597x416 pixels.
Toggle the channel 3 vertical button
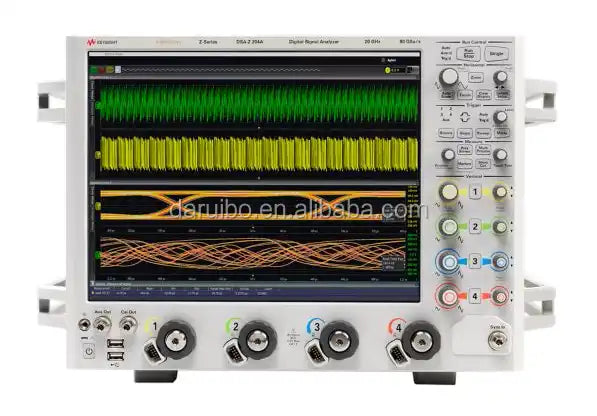coord(475,261)
